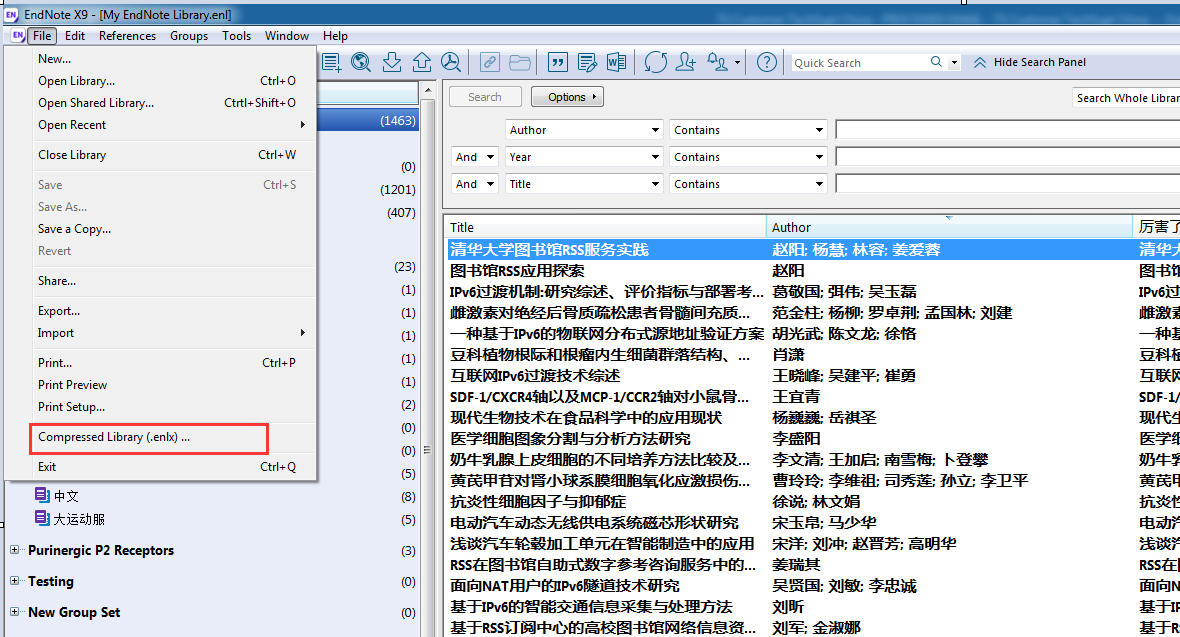
Task: Open the References menu
Action: click(127, 35)
